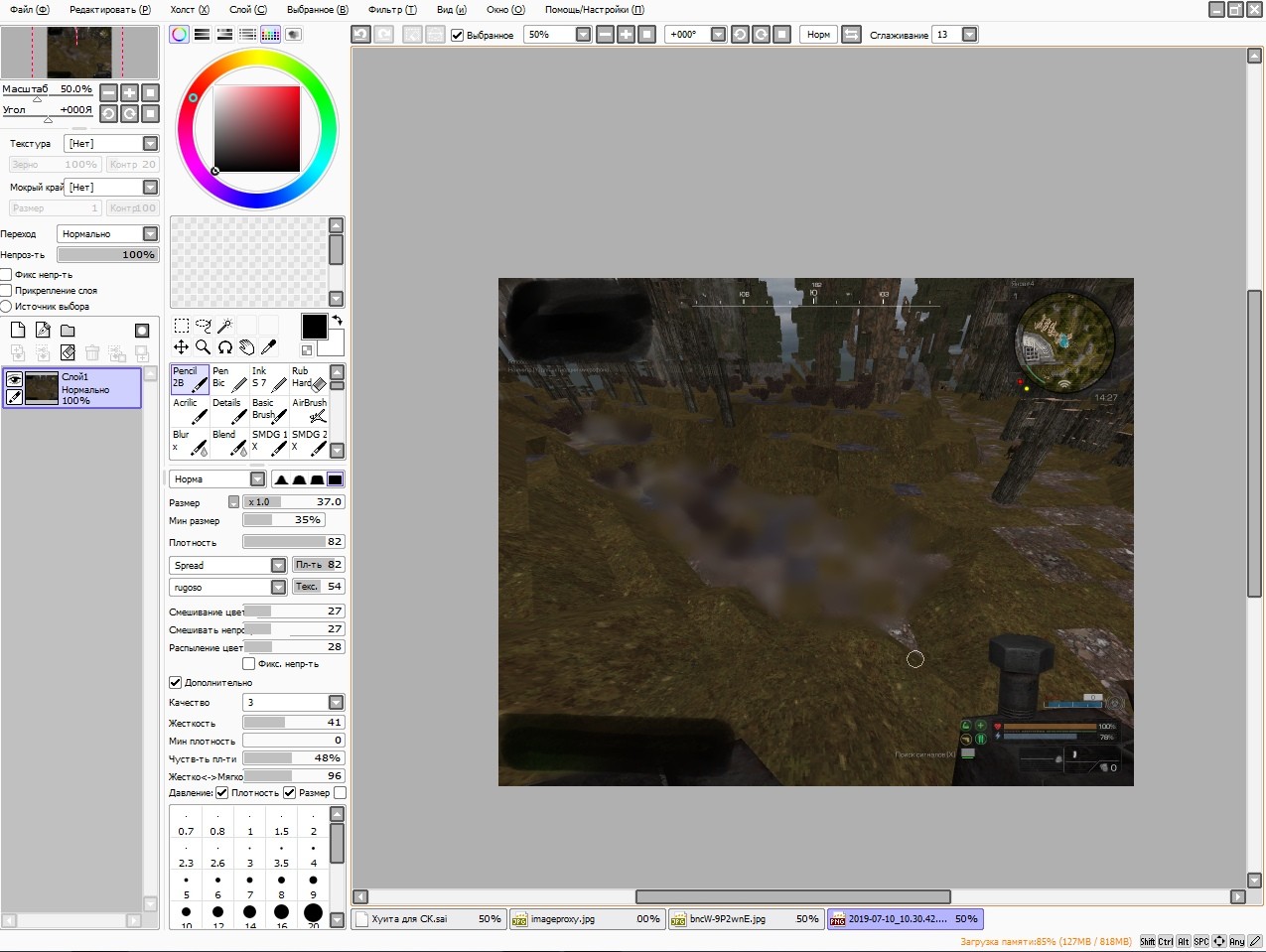Select the AirBrush tool
Screen dimensions: 1266x952
click(x=309, y=412)
